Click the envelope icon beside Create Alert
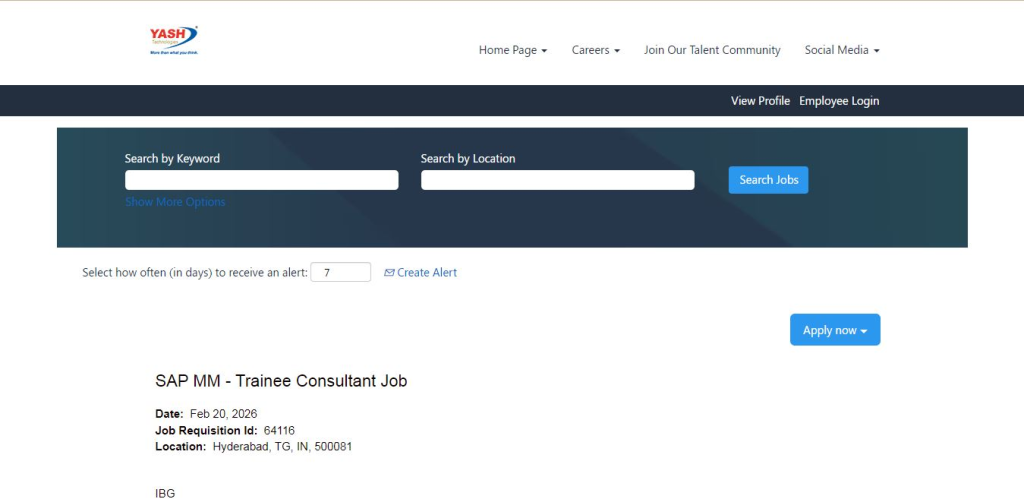The height and width of the screenshot is (499, 1024). 389,273
